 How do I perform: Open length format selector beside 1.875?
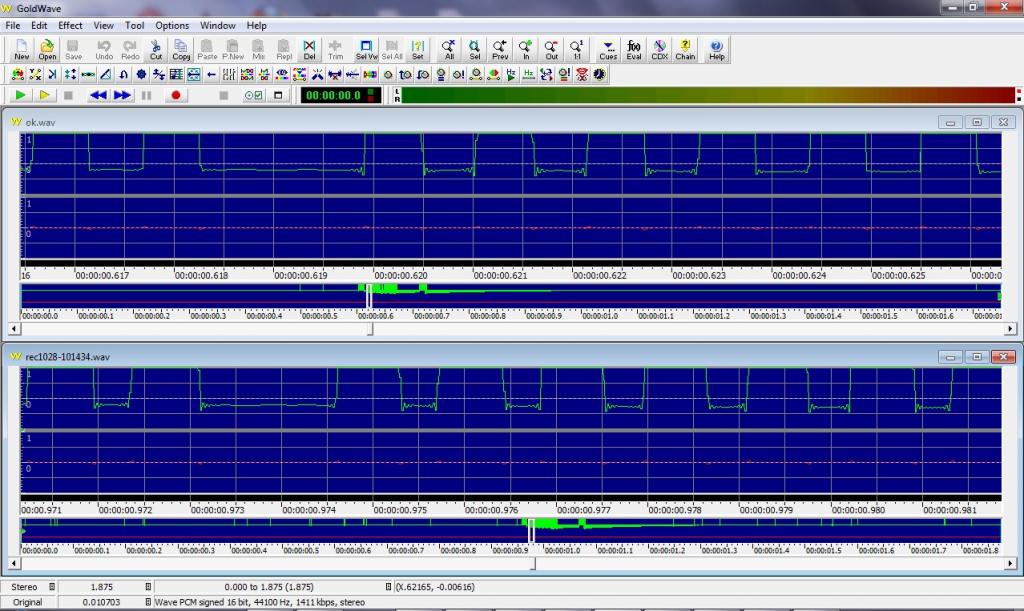click(148, 587)
